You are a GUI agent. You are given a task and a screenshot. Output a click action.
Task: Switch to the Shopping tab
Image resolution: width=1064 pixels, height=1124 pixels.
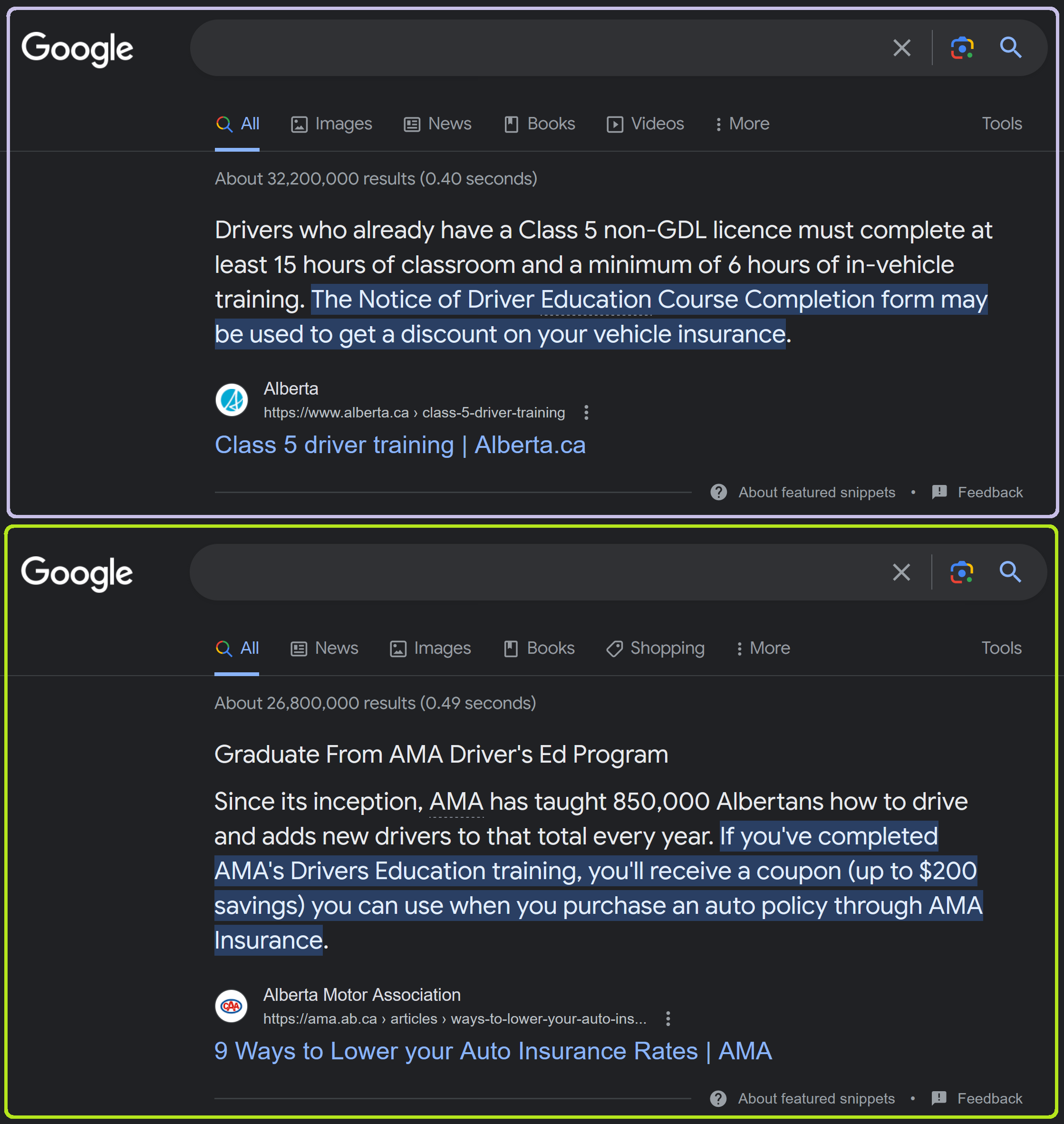point(655,648)
